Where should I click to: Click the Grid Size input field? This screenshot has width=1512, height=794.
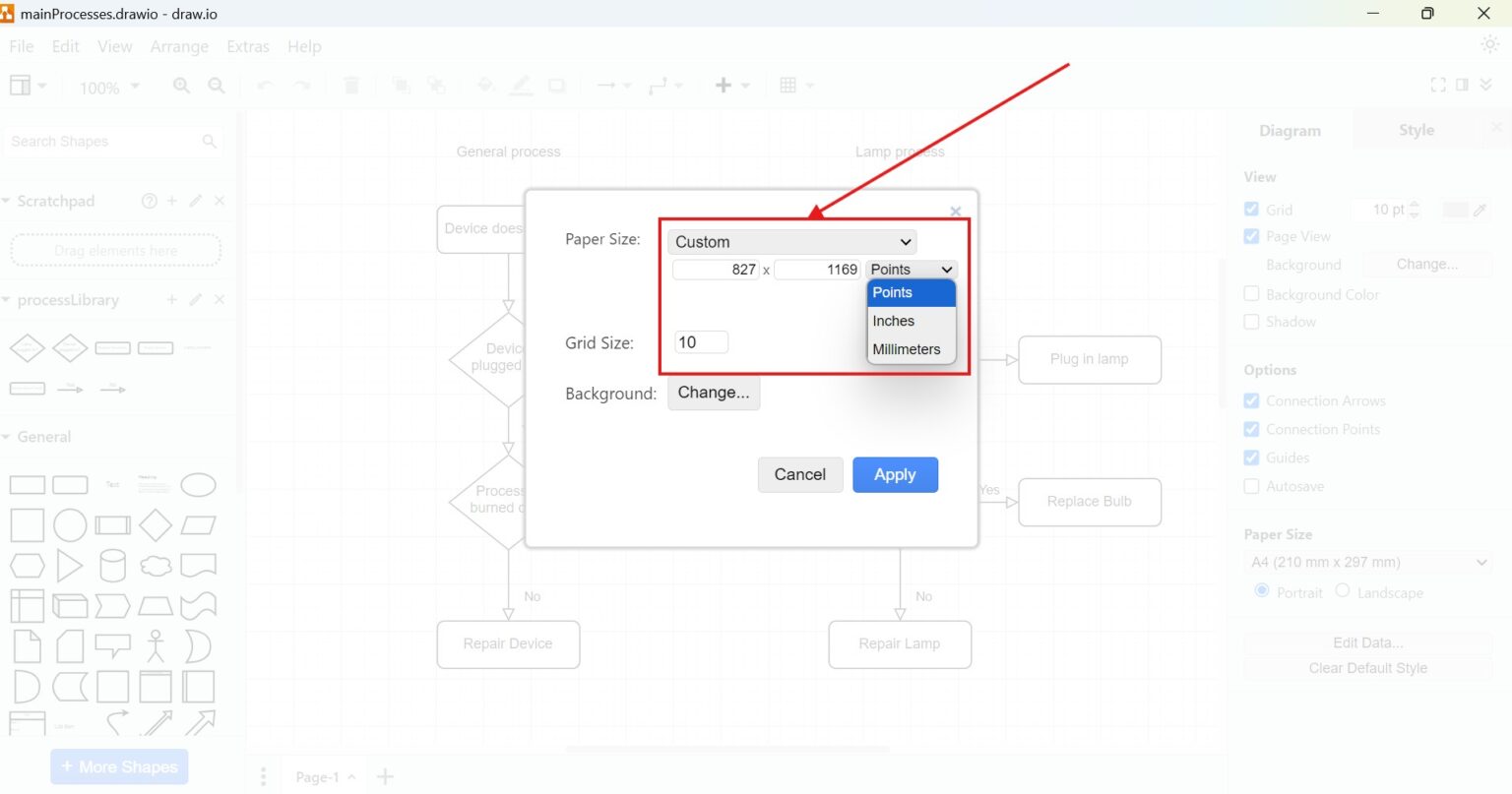(701, 341)
